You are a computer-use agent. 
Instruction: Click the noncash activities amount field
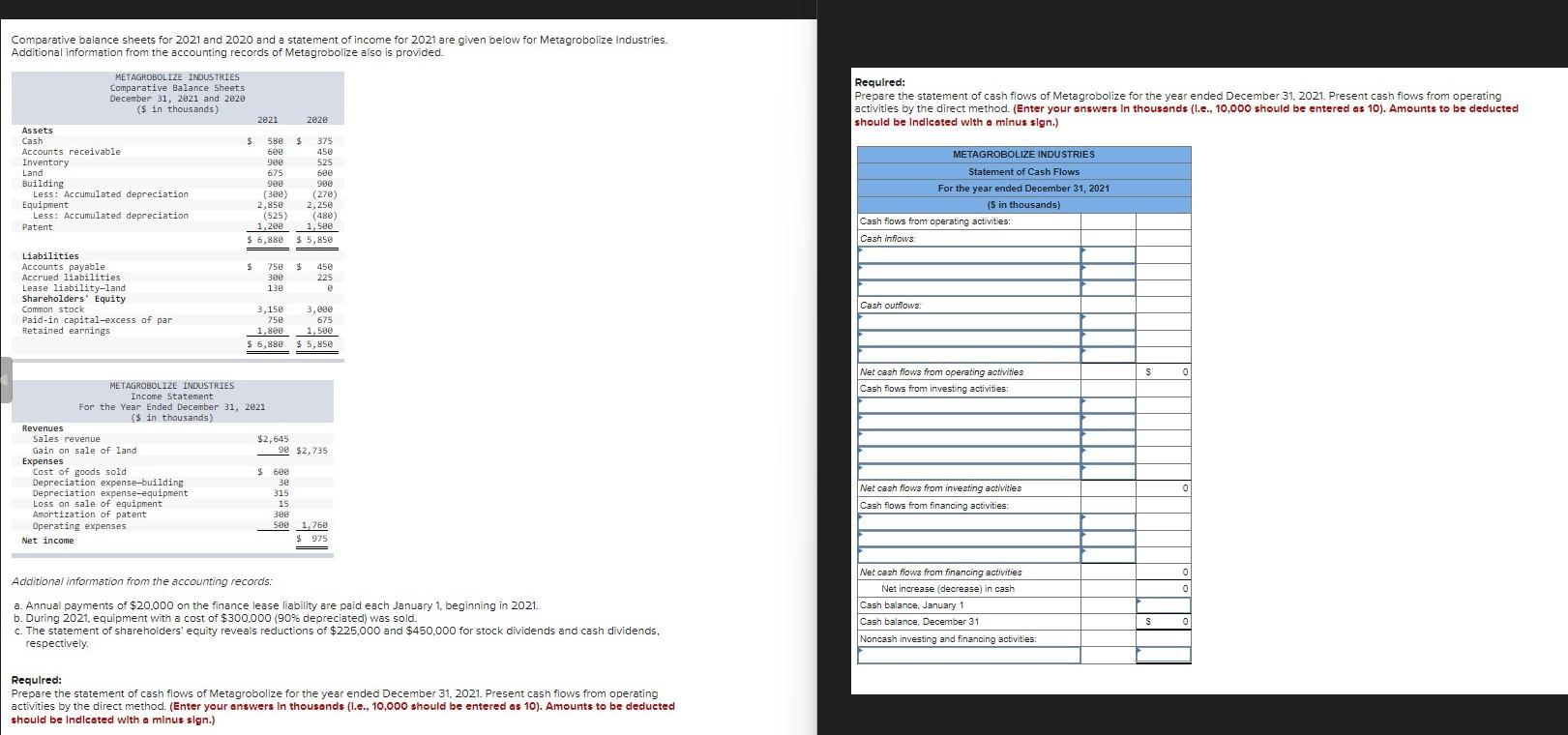pos(1164,656)
